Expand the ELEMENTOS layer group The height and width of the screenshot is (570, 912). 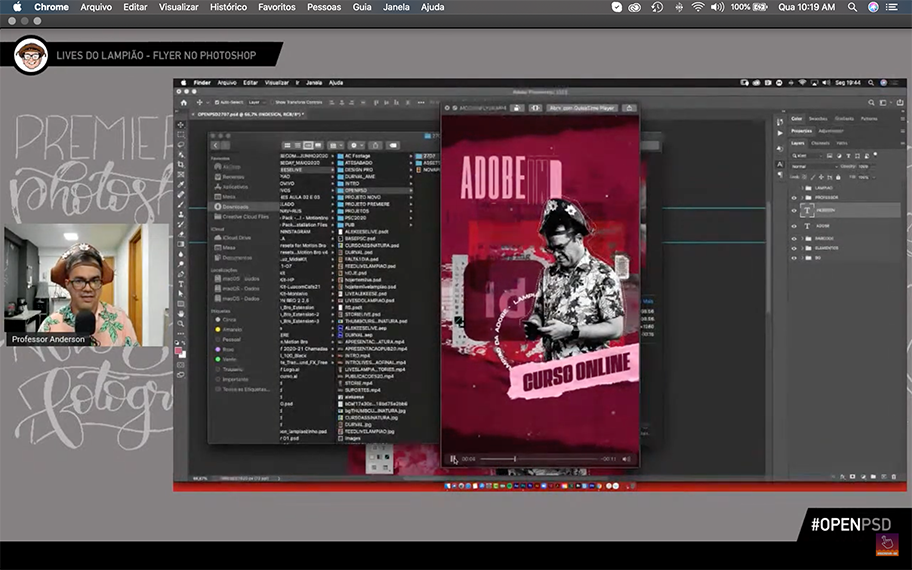(x=802, y=248)
